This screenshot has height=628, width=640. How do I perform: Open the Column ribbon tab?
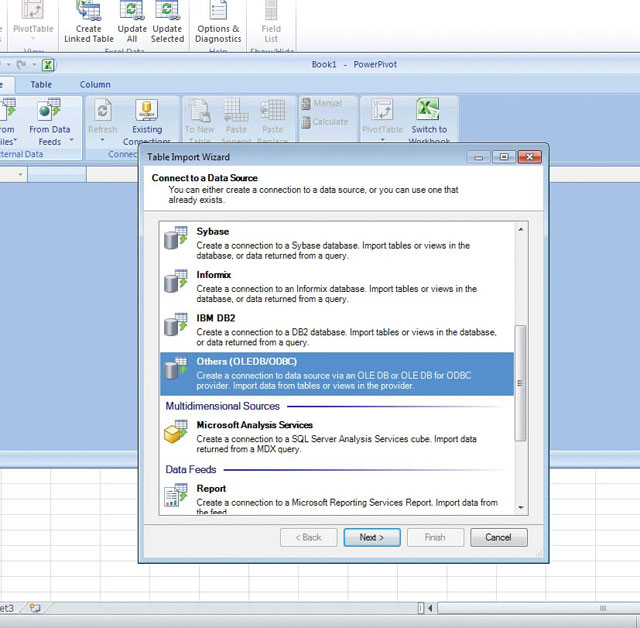tap(95, 85)
